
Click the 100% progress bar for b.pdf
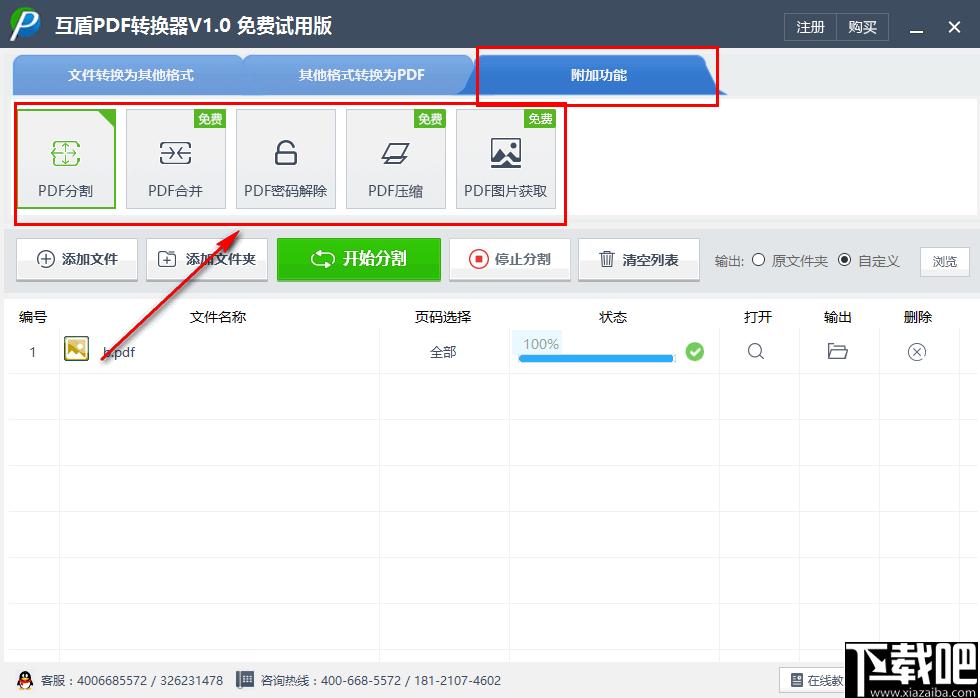tap(596, 358)
